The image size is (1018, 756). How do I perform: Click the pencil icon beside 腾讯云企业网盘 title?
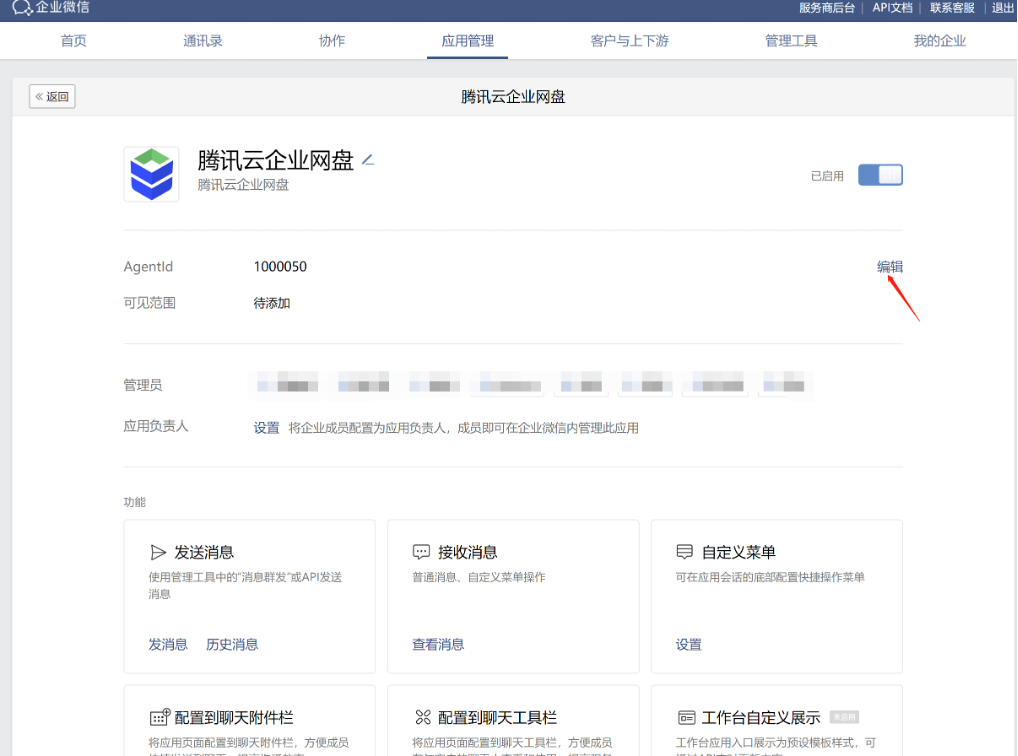point(367,159)
